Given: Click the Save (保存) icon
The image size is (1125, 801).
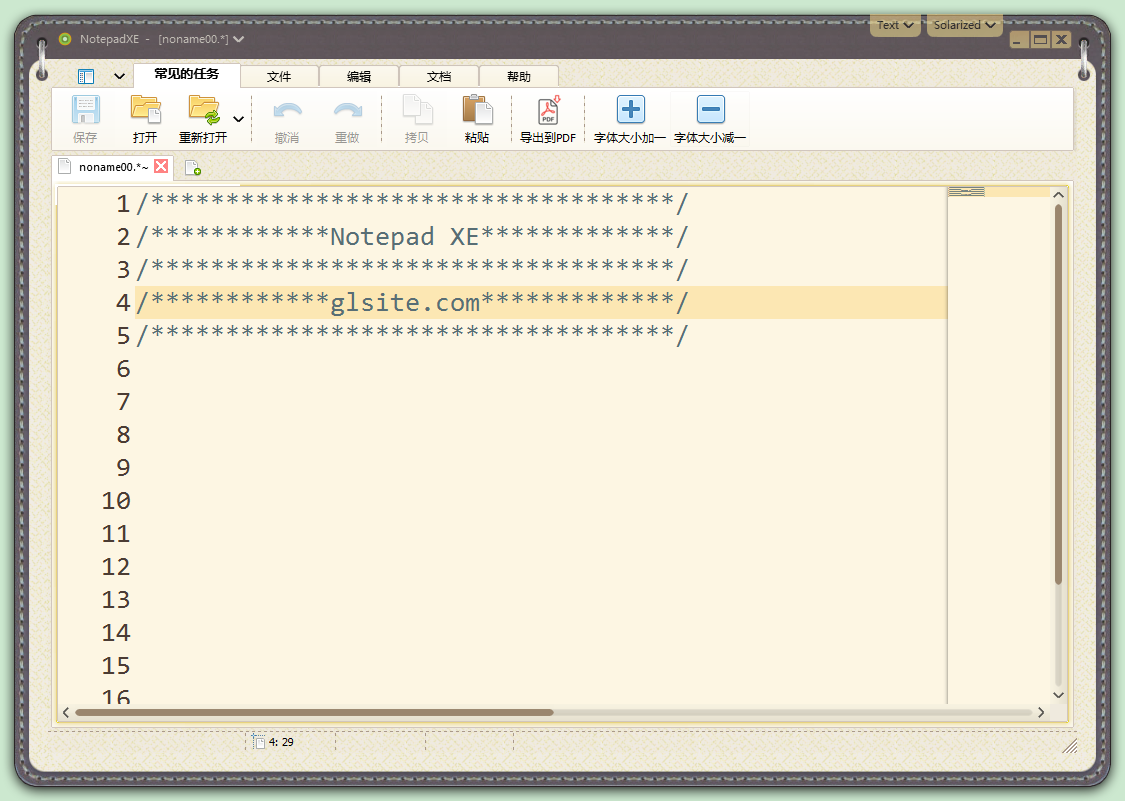Looking at the screenshot, I should click(x=85, y=110).
